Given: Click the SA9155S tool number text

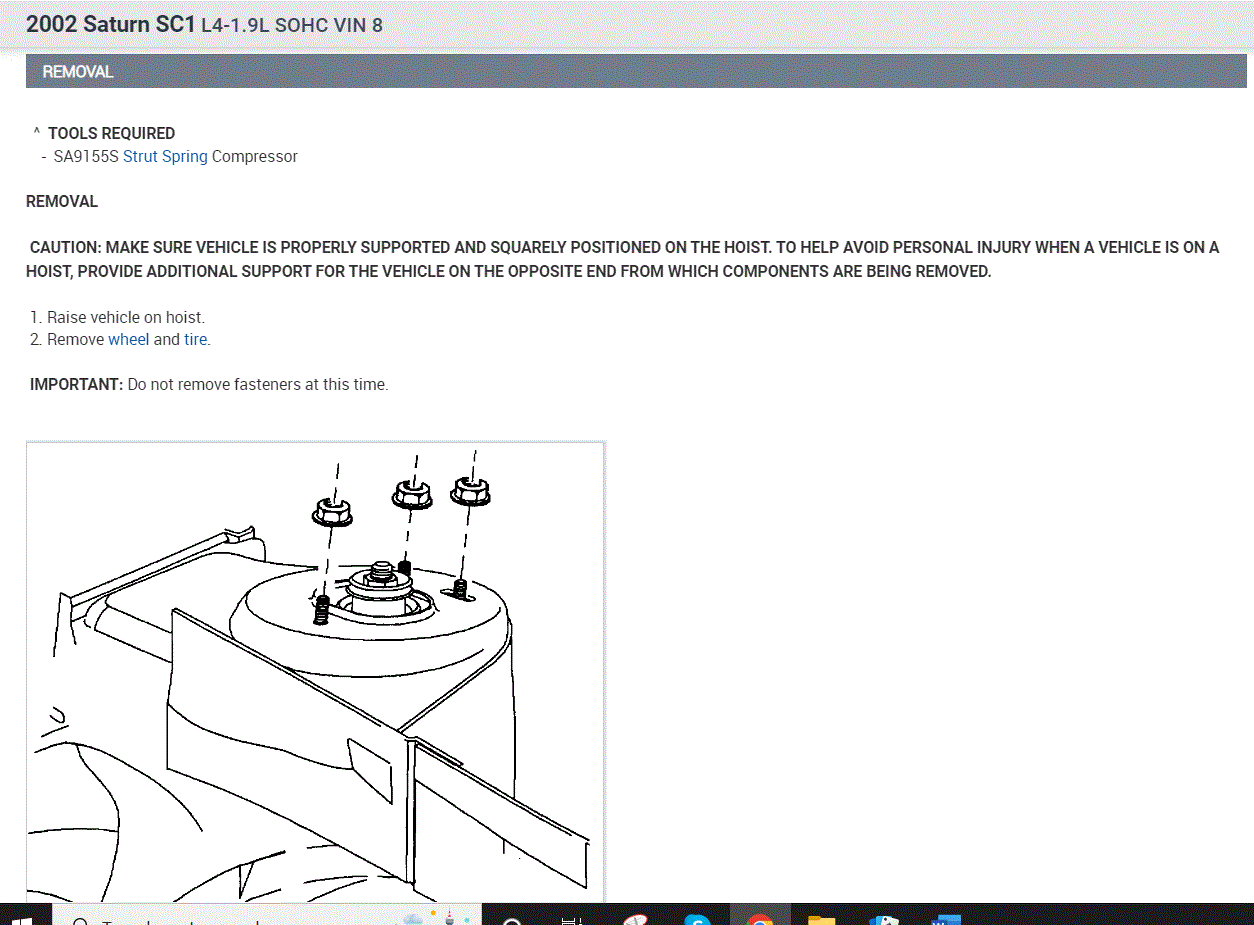Looking at the screenshot, I should coord(86,156).
